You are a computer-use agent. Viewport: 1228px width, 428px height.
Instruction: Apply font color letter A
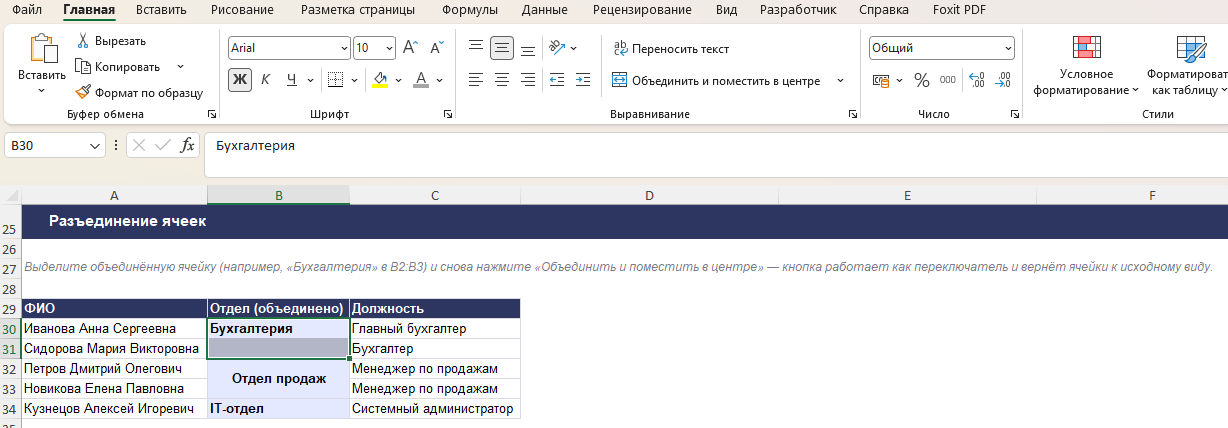tap(421, 80)
